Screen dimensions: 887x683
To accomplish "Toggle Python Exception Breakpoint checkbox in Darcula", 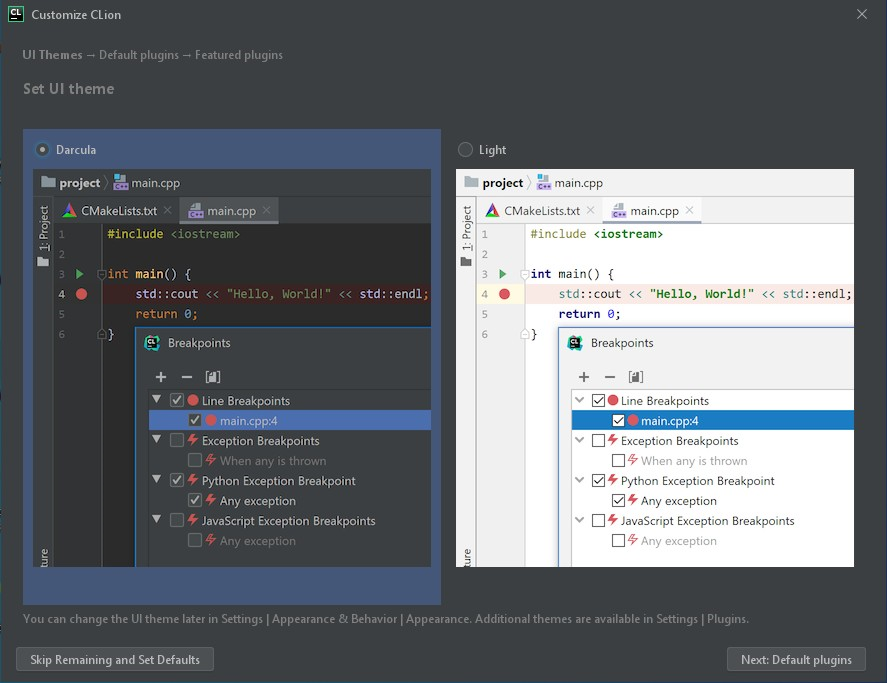I will [176, 480].
